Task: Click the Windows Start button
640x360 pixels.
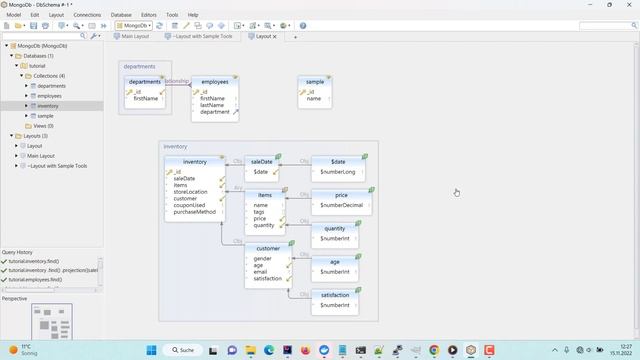Action: (x=151, y=350)
